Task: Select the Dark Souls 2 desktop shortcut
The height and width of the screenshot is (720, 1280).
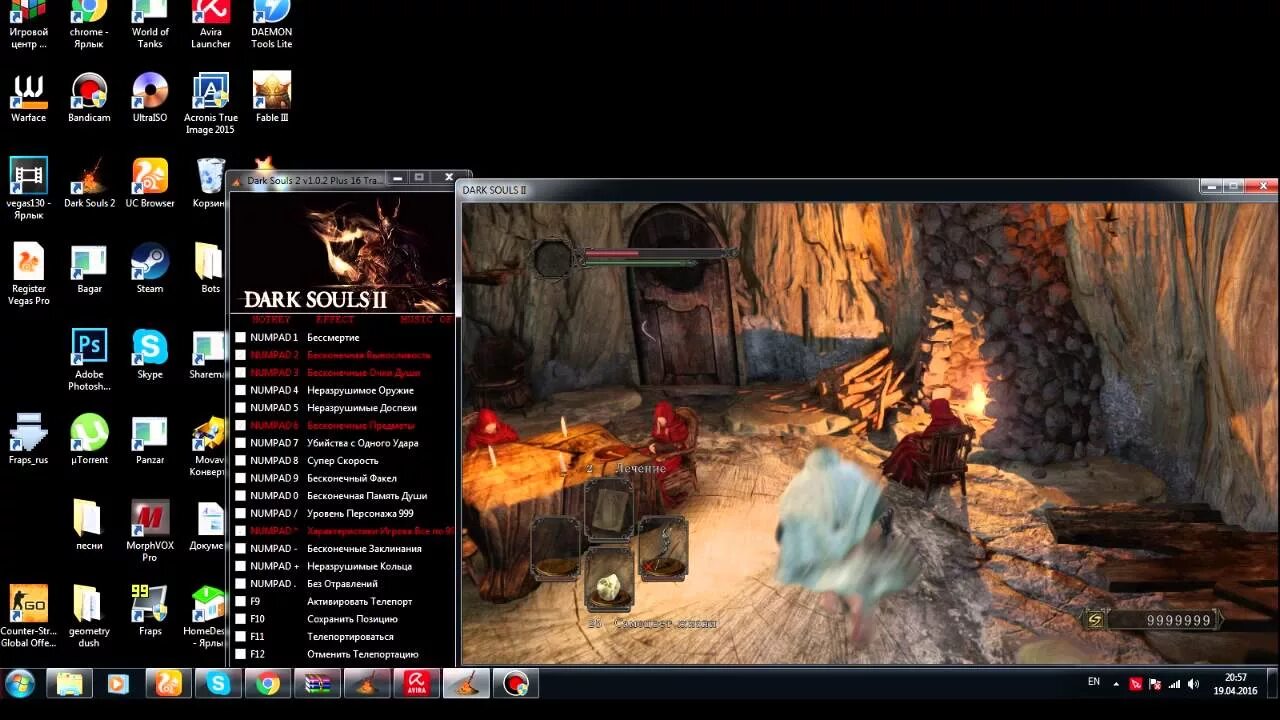Action: pos(89,183)
